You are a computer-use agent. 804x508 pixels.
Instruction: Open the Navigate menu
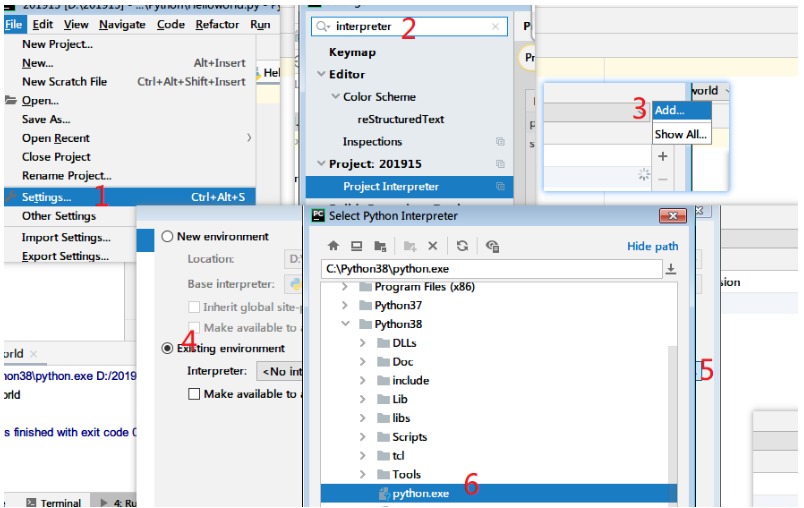(122, 24)
